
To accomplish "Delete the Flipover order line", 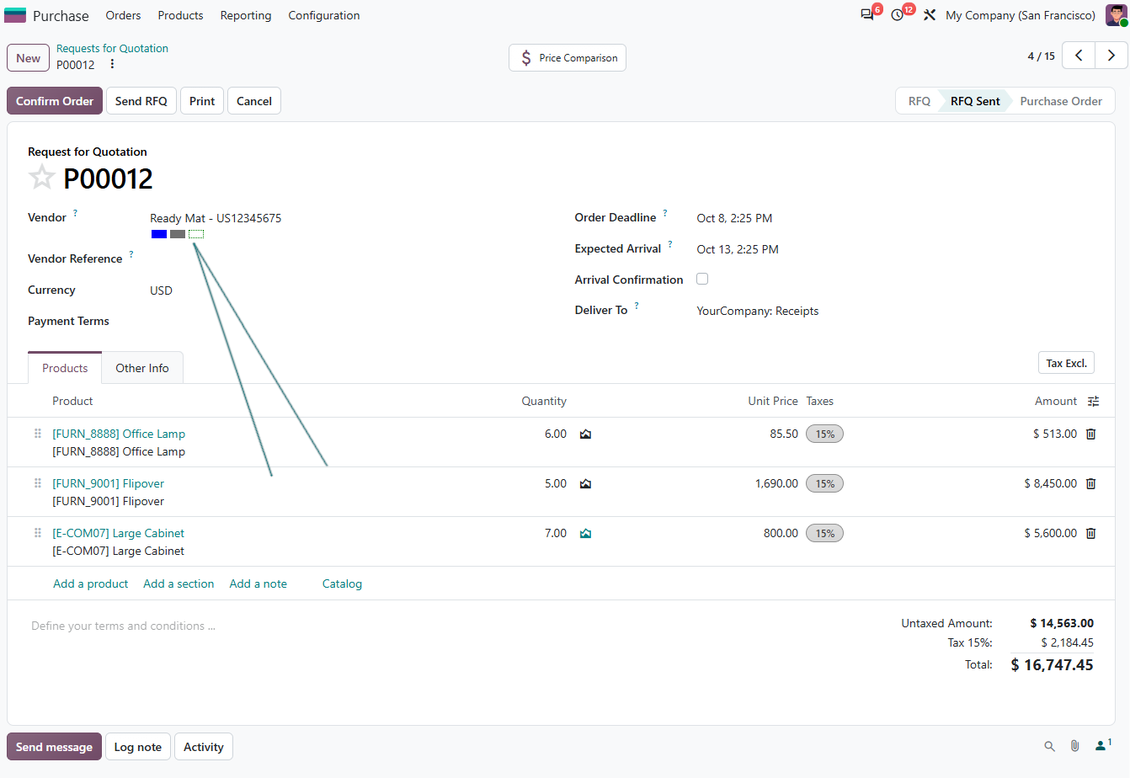I will 1091,483.
